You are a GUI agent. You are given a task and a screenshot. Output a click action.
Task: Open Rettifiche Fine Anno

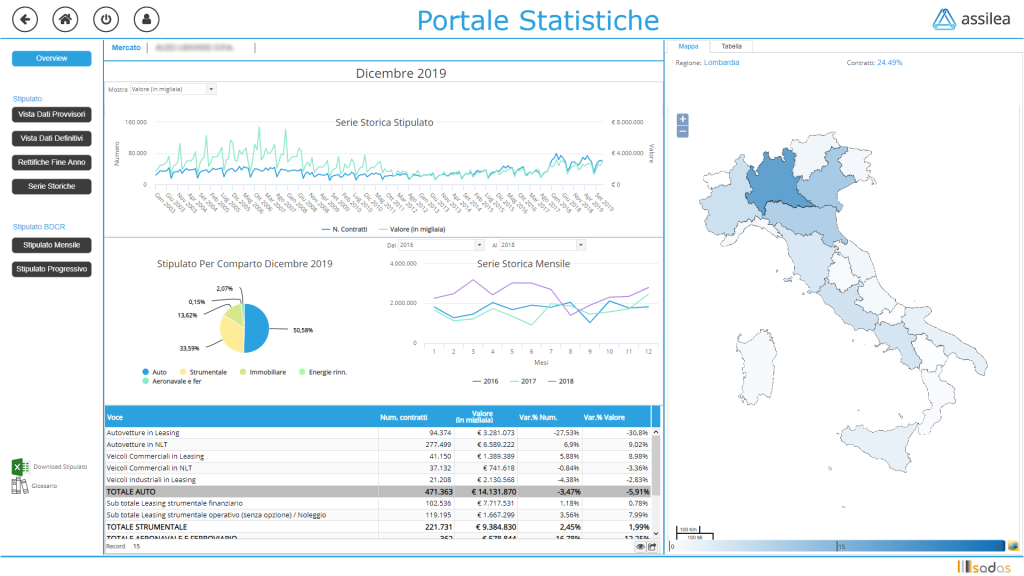[52, 163]
